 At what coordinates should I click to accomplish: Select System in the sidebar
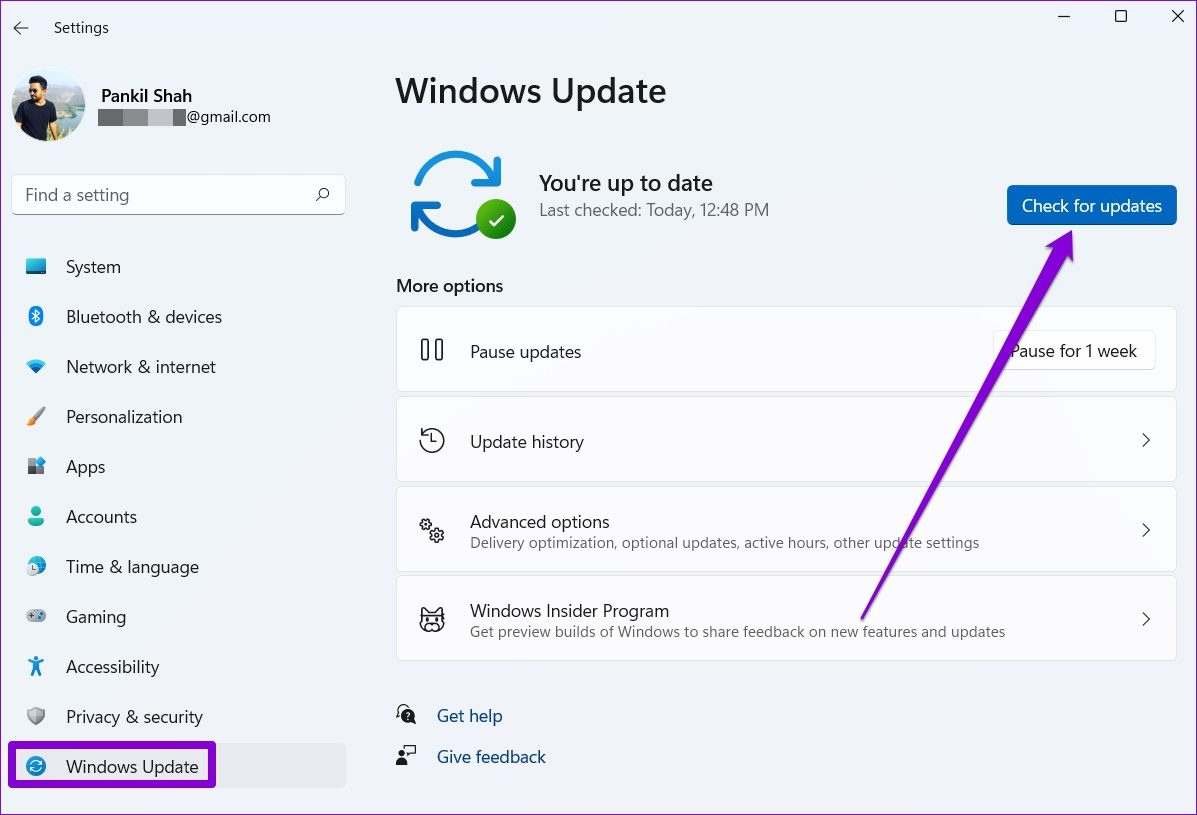coord(93,267)
